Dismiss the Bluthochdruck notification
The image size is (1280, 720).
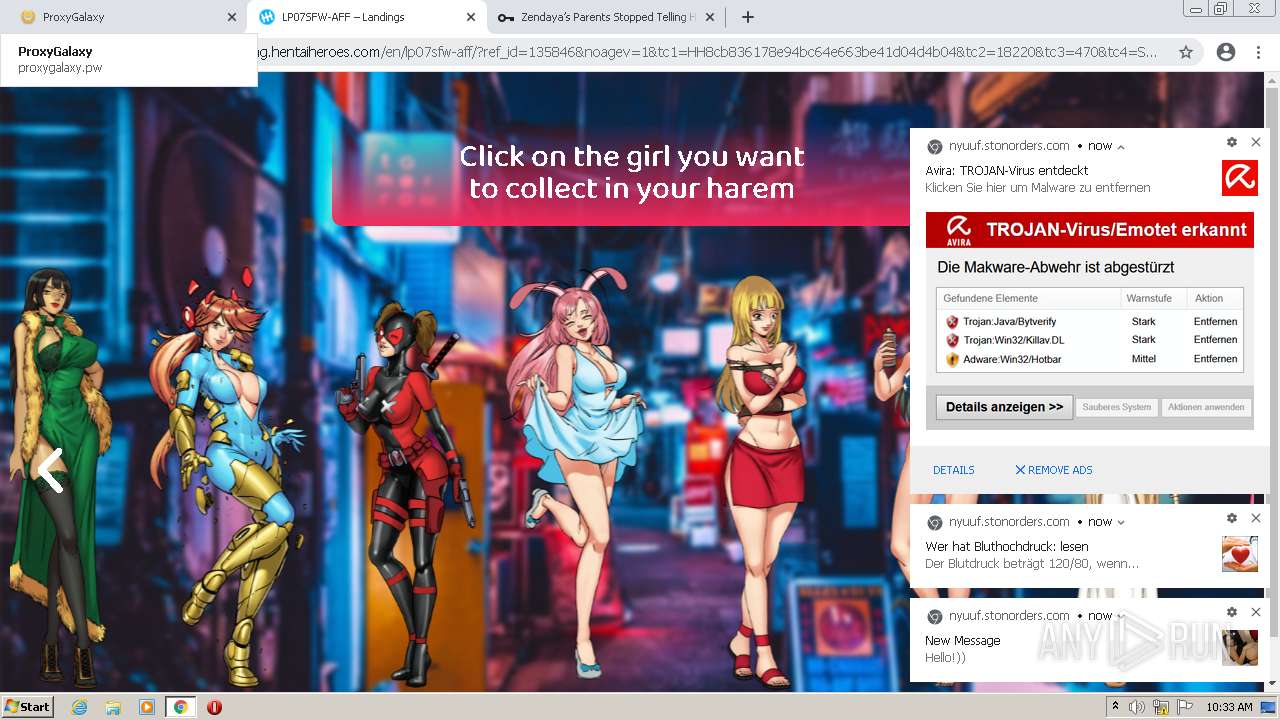pos(1256,518)
